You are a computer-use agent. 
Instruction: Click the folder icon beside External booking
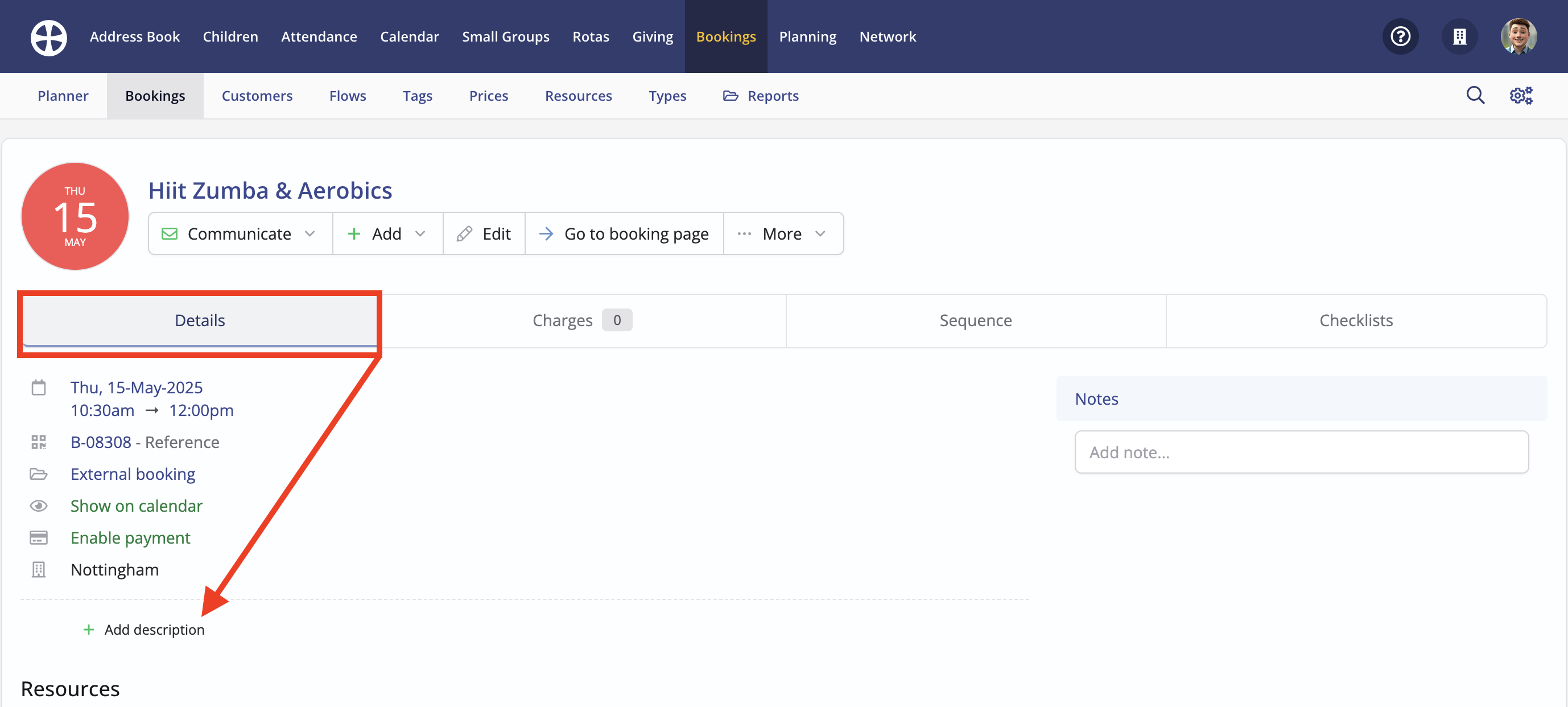[x=38, y=474]
